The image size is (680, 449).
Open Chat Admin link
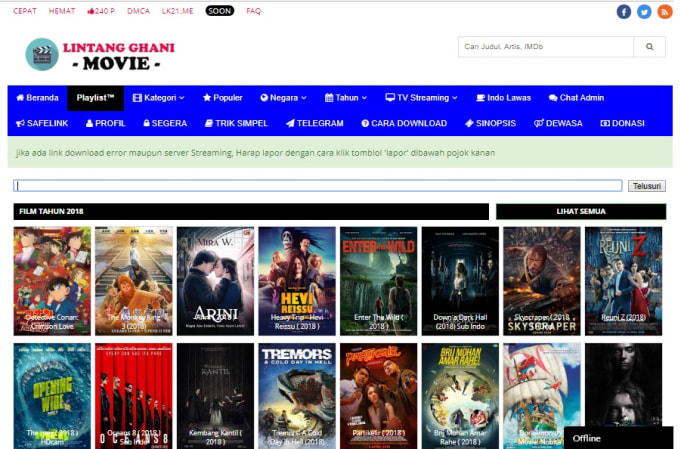[x=576, y=98]
